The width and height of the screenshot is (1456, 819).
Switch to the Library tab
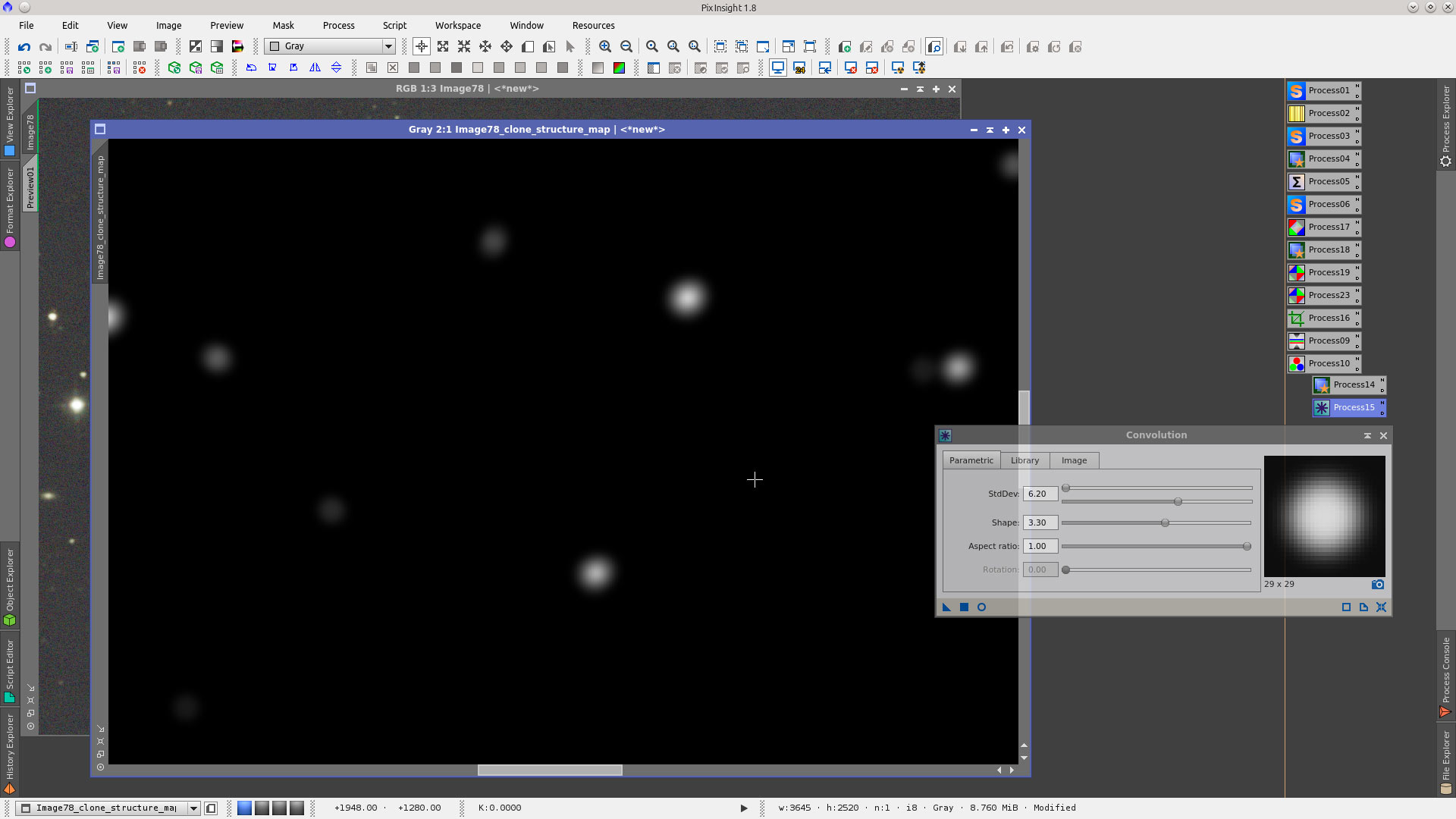coord(1025,461)
